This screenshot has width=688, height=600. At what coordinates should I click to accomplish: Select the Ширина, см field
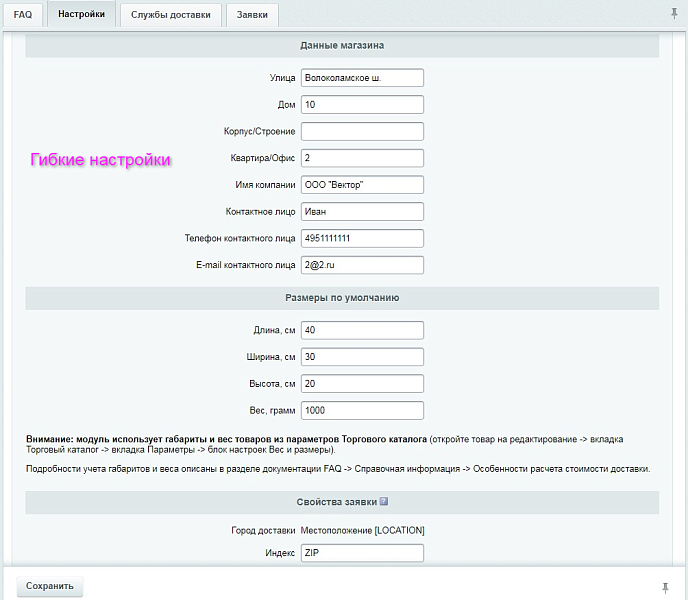coord(362,357)
